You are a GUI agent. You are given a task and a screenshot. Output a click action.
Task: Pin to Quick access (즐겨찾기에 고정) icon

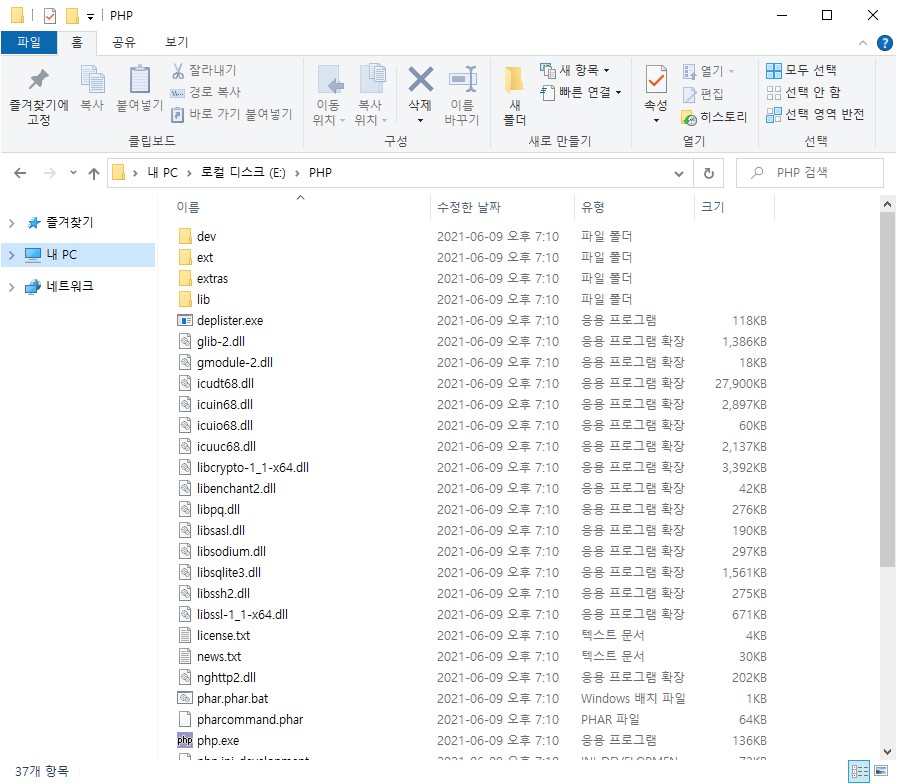(x=38, y=80)
